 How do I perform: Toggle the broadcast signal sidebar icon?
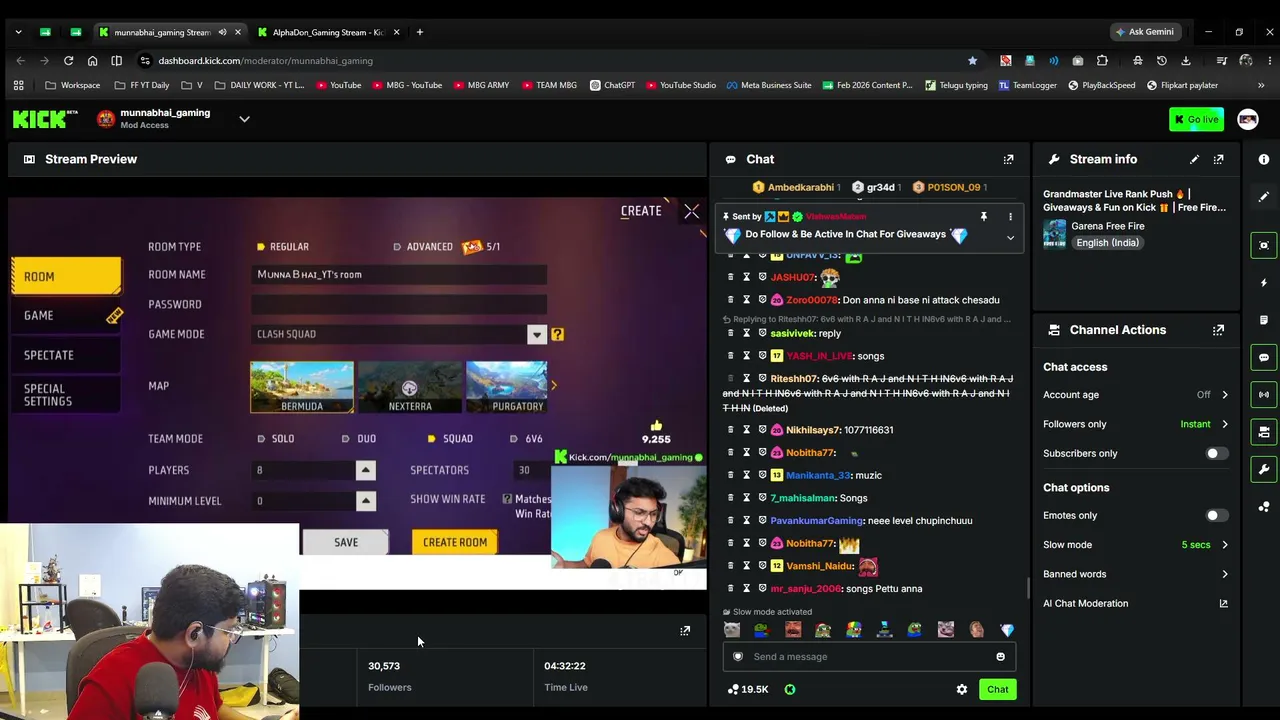pyautogui.click(x=1264, y=395)
